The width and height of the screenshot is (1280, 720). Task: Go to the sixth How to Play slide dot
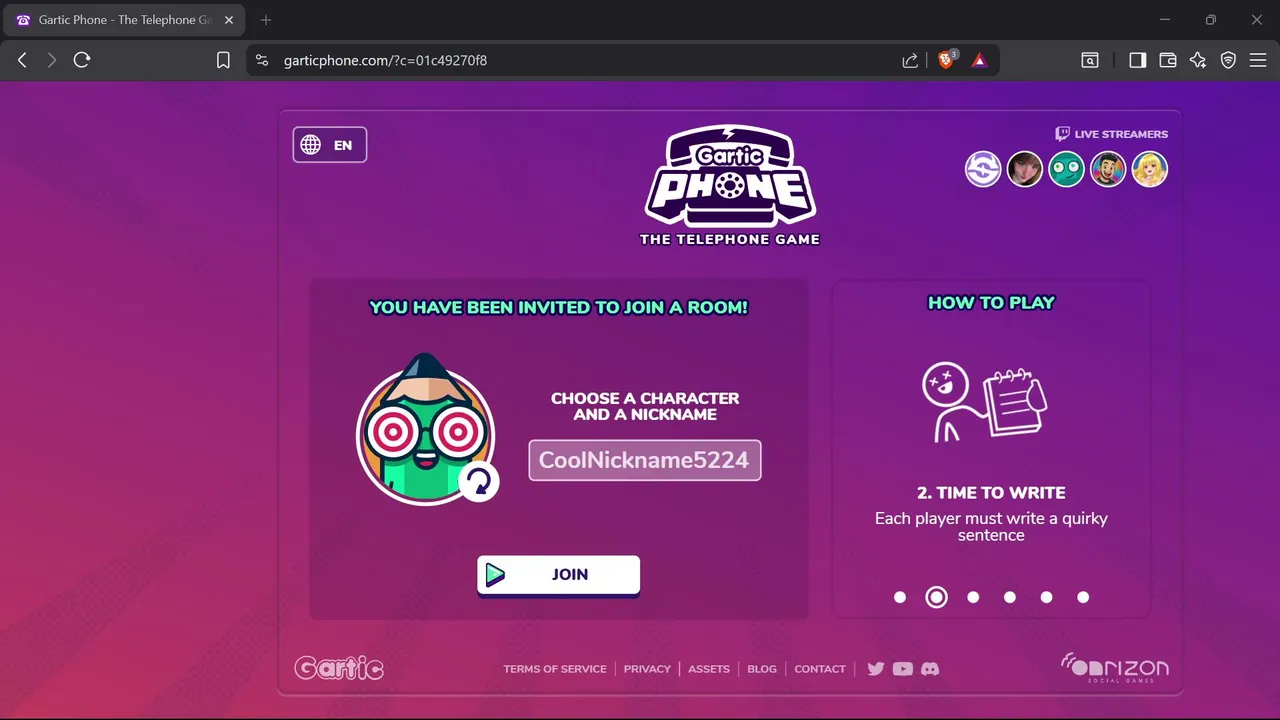pos(1083,597)
